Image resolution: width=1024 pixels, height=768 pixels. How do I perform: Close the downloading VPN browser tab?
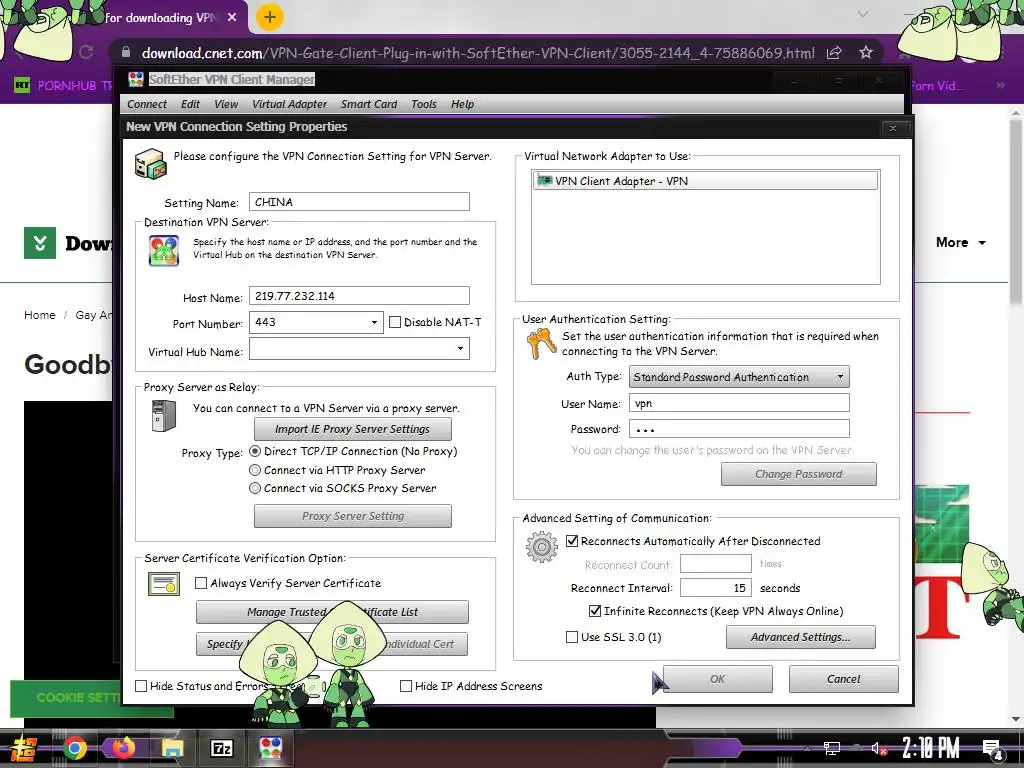point(232,18)
